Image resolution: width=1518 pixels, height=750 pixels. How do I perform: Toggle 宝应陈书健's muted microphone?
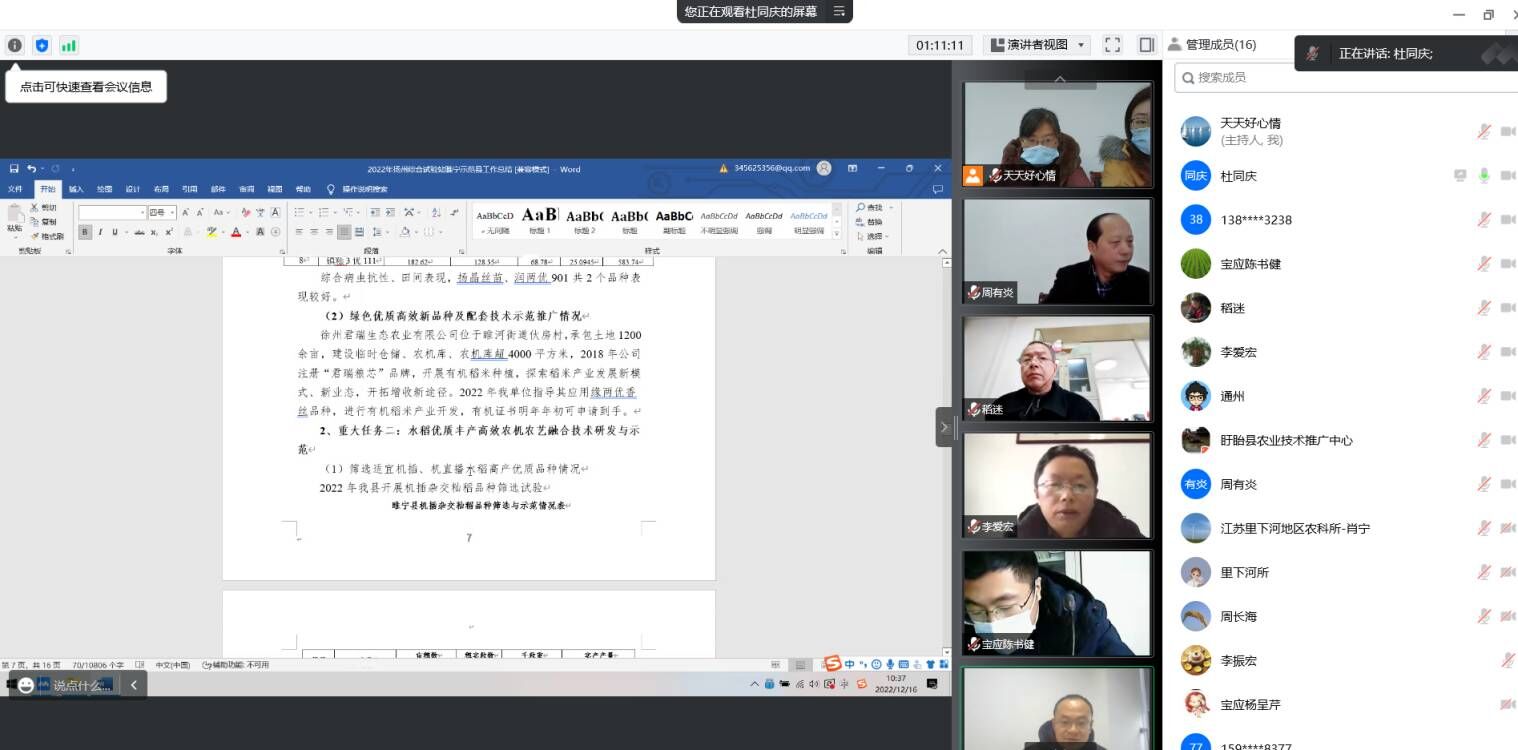[1484, 264]
